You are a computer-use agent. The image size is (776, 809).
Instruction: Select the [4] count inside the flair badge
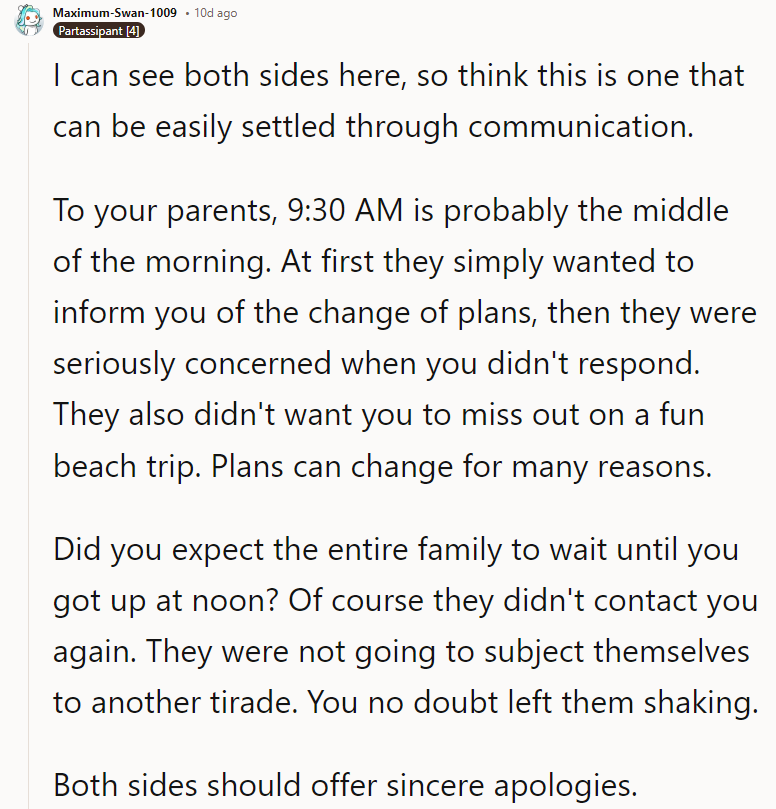(x=132, y=31)
